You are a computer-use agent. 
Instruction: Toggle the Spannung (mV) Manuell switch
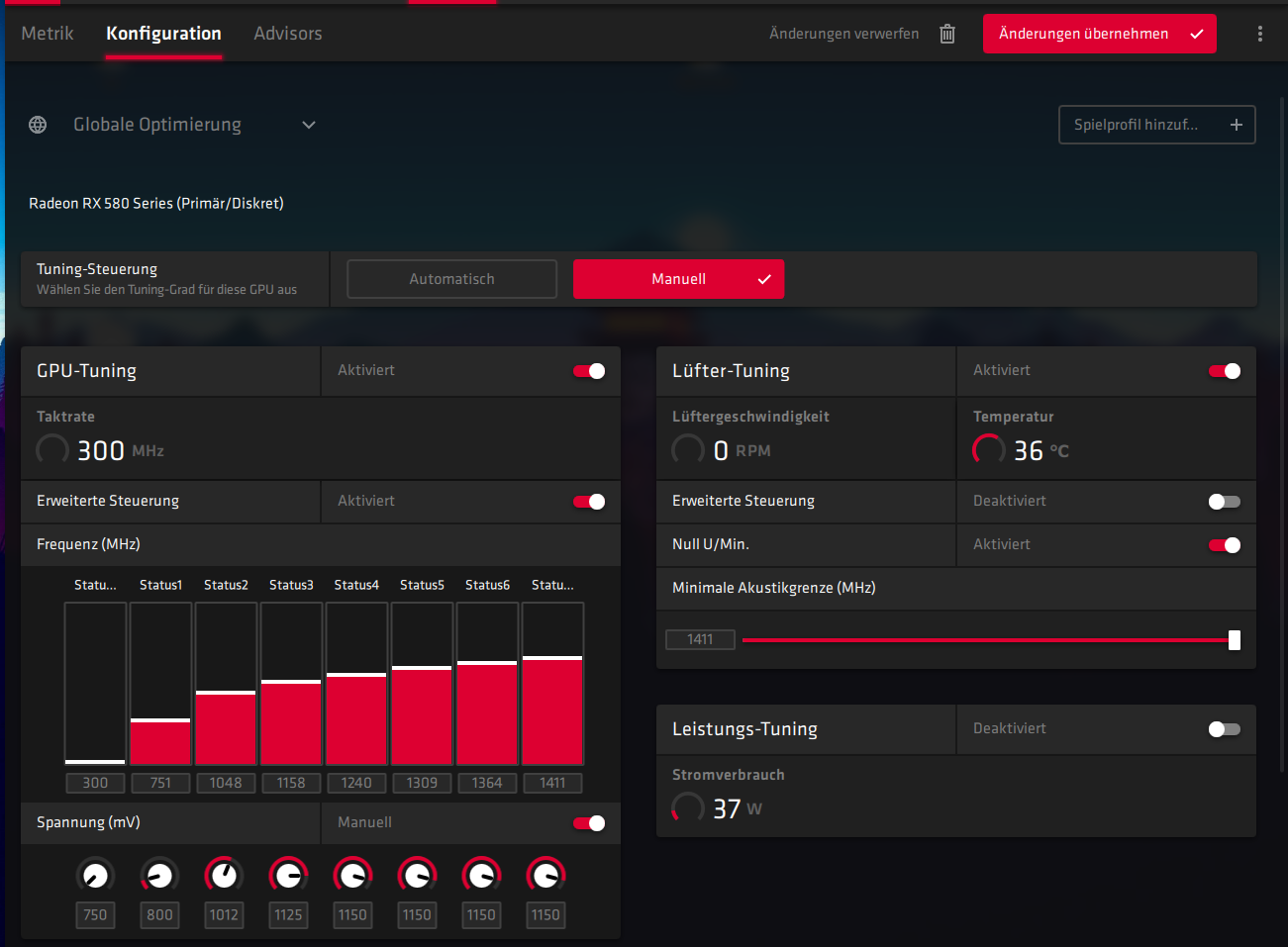point(589,823)
